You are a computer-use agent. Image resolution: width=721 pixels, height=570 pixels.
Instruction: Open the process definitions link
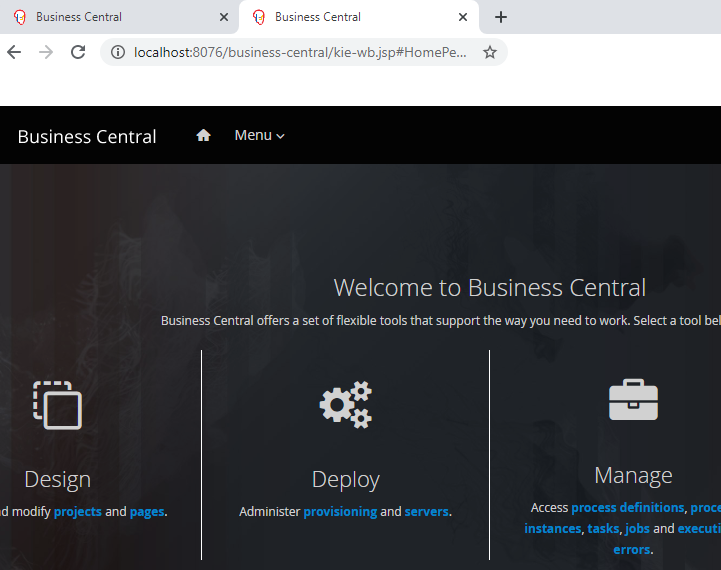tap(628, 507)
